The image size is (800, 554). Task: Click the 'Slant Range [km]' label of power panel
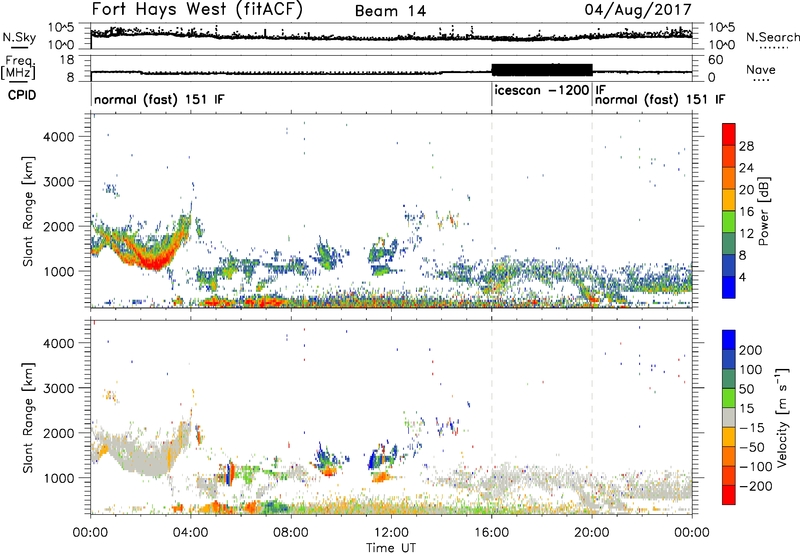28,212
